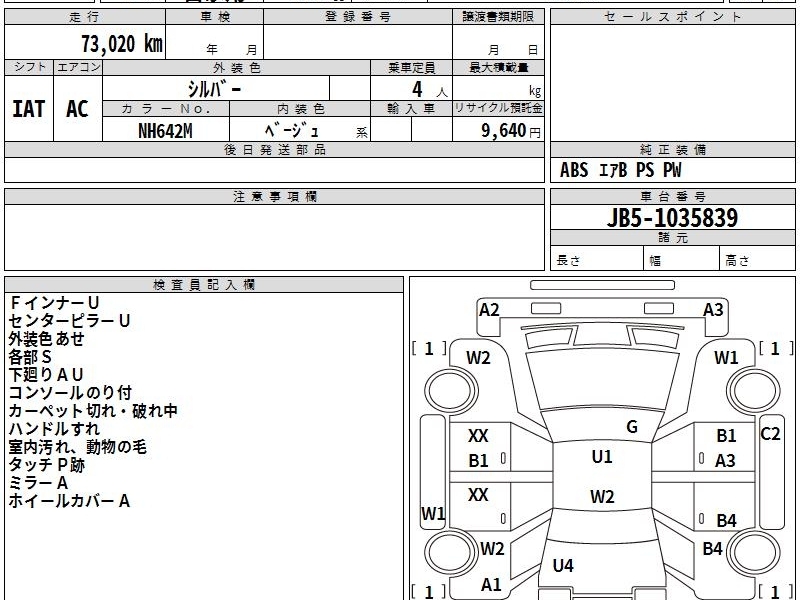Viewport: 800px width, 600px height.
Task: Click the U1 mark on the diagram roof
Action: 602,457
